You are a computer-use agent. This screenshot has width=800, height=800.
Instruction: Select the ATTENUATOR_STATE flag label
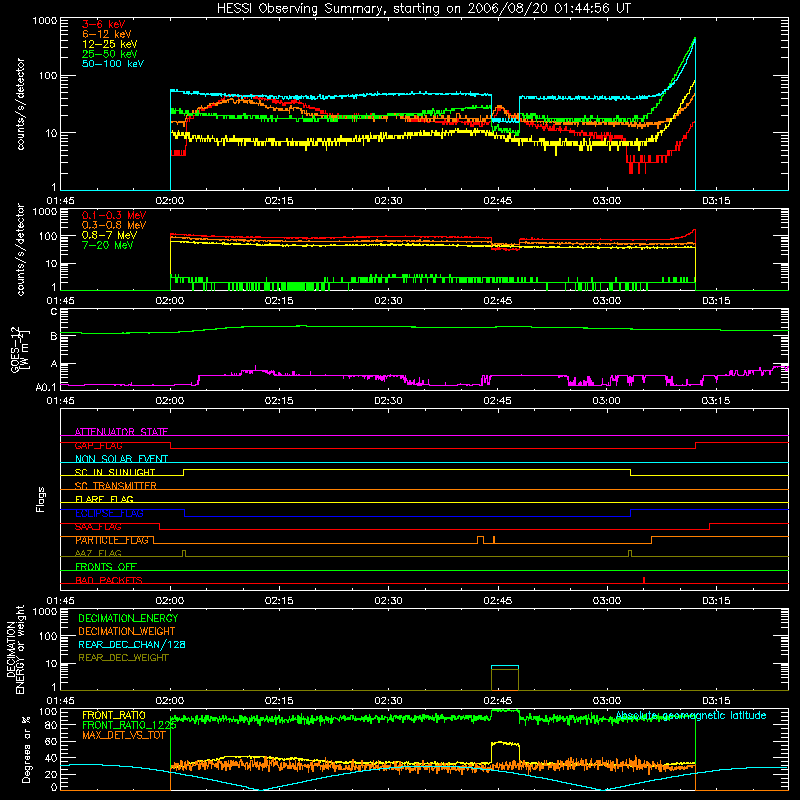[x=121, y=432]
